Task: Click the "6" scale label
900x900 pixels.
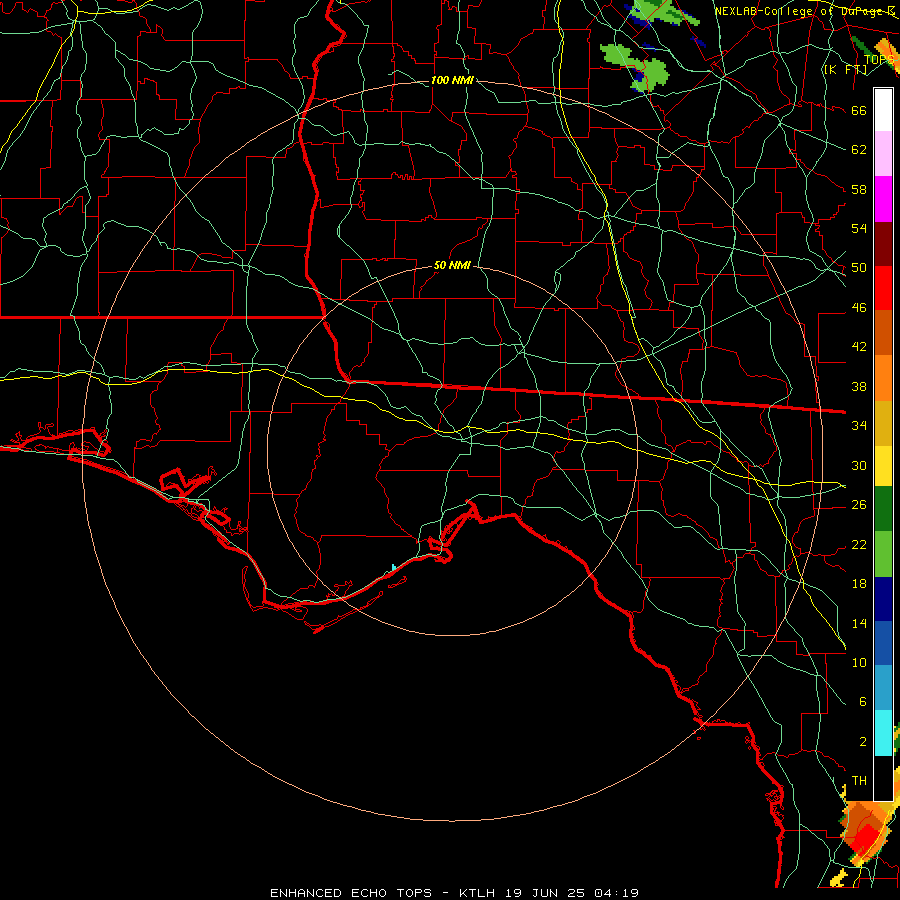Action: (x=862, y=701)
